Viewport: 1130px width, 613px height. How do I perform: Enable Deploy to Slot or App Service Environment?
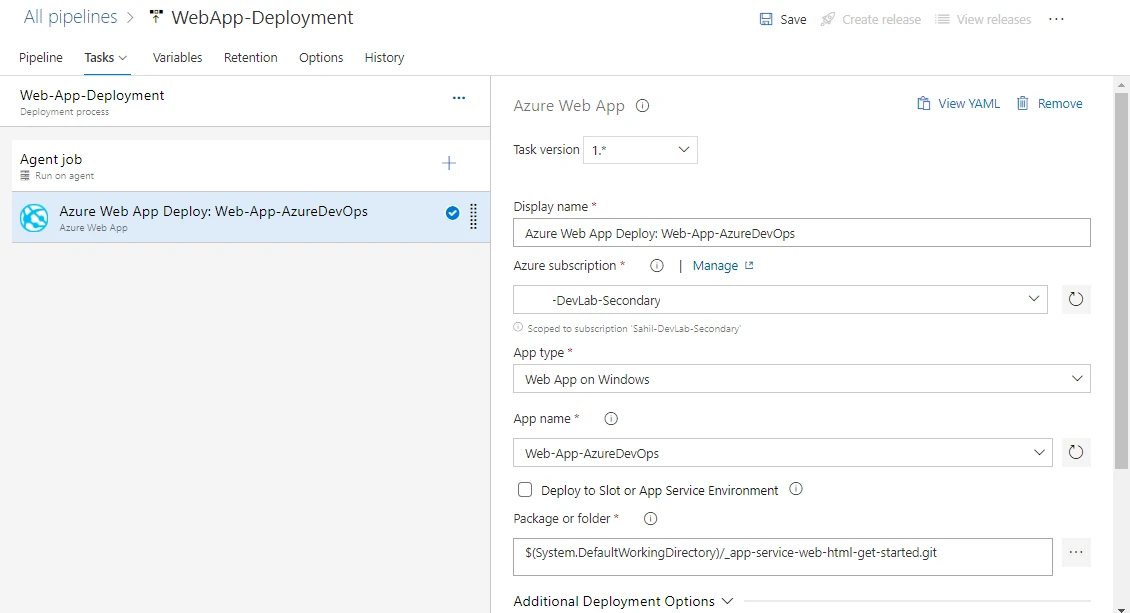click(525, 490)
